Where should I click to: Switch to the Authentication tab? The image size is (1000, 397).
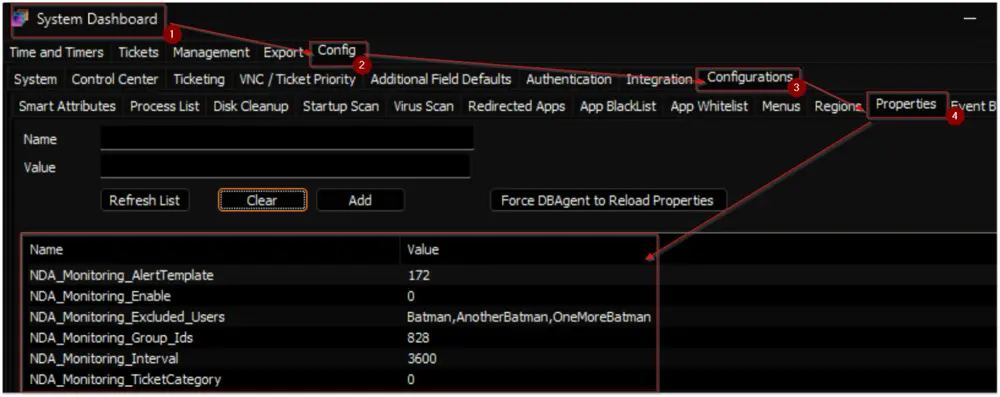tap(569, 80)
